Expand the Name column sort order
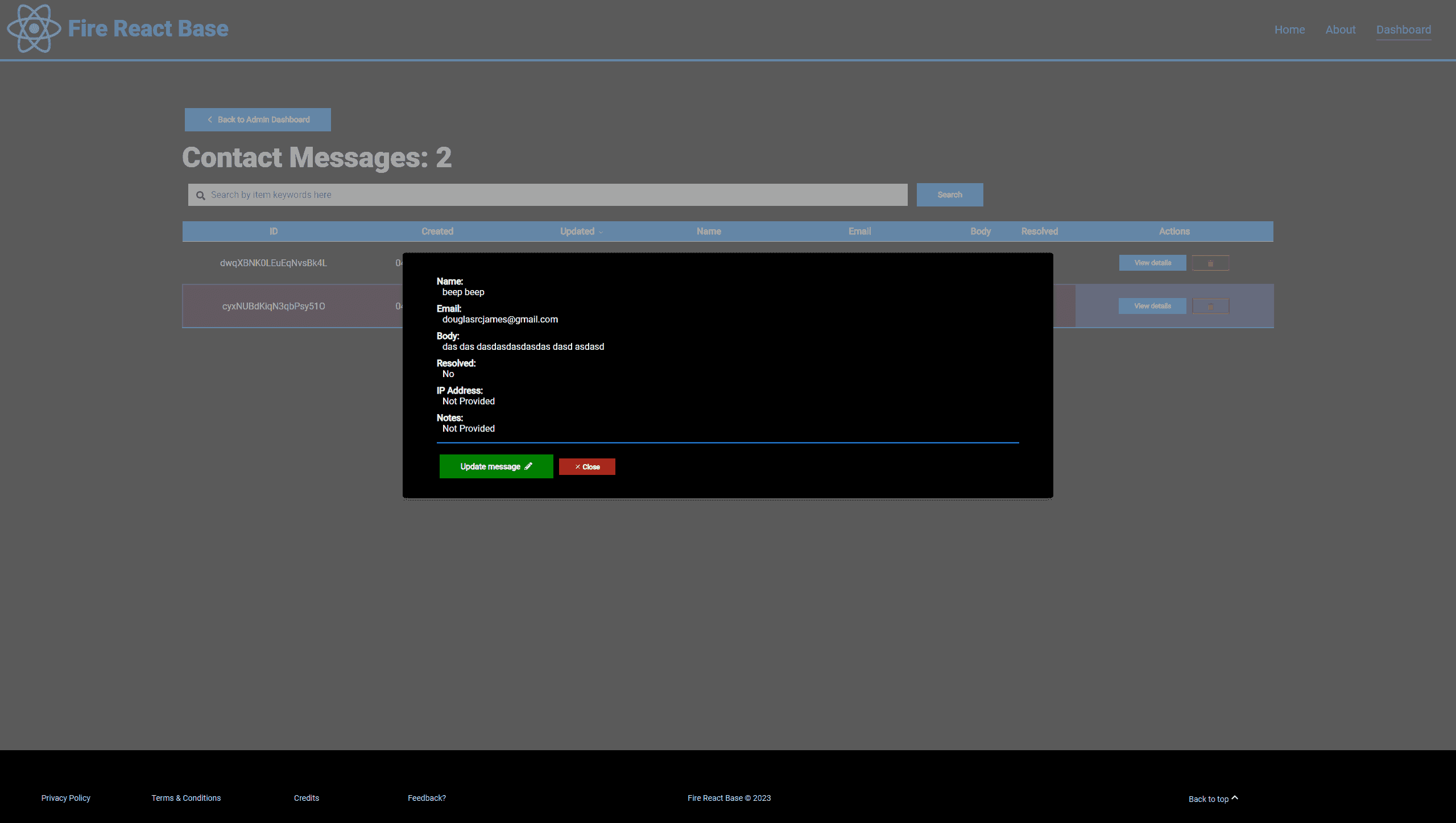This screenshot has width=1456, height=823. (x=707, y=231)
